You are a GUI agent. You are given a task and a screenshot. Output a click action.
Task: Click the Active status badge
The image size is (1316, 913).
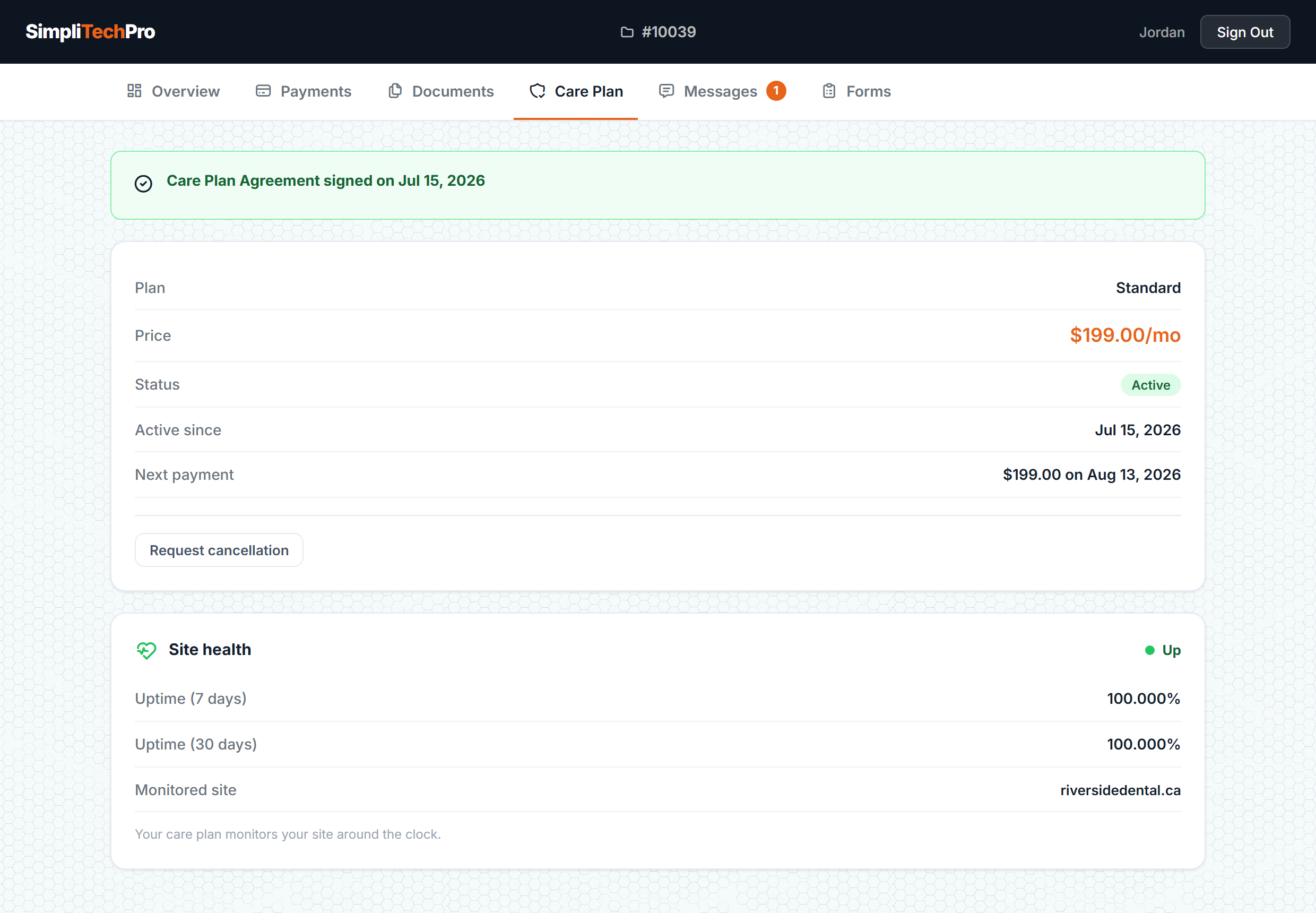(1150, 385)
